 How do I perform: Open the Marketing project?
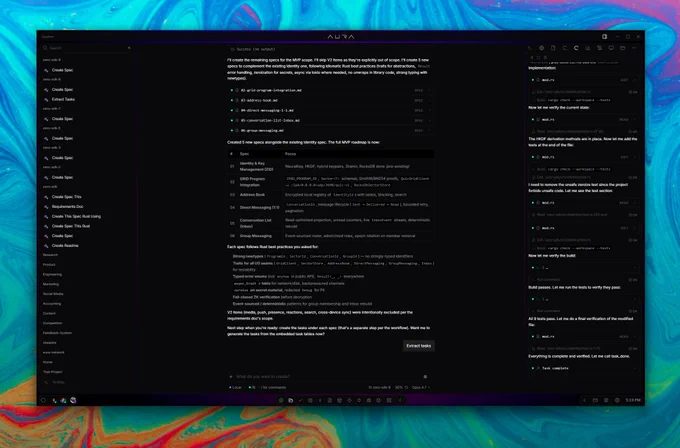(51, 284)
